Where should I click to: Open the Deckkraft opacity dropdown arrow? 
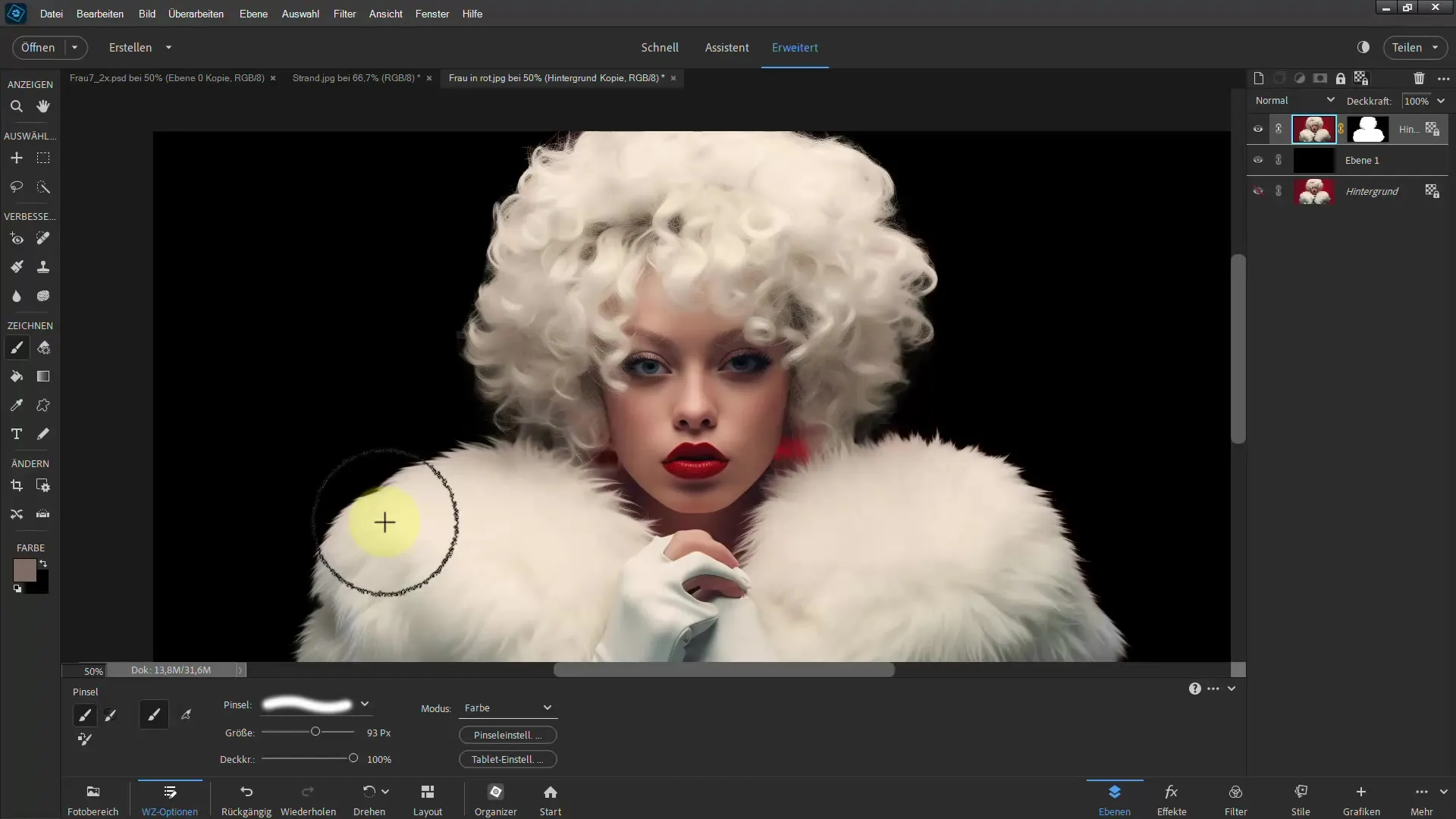click(x=1441, y=101)
